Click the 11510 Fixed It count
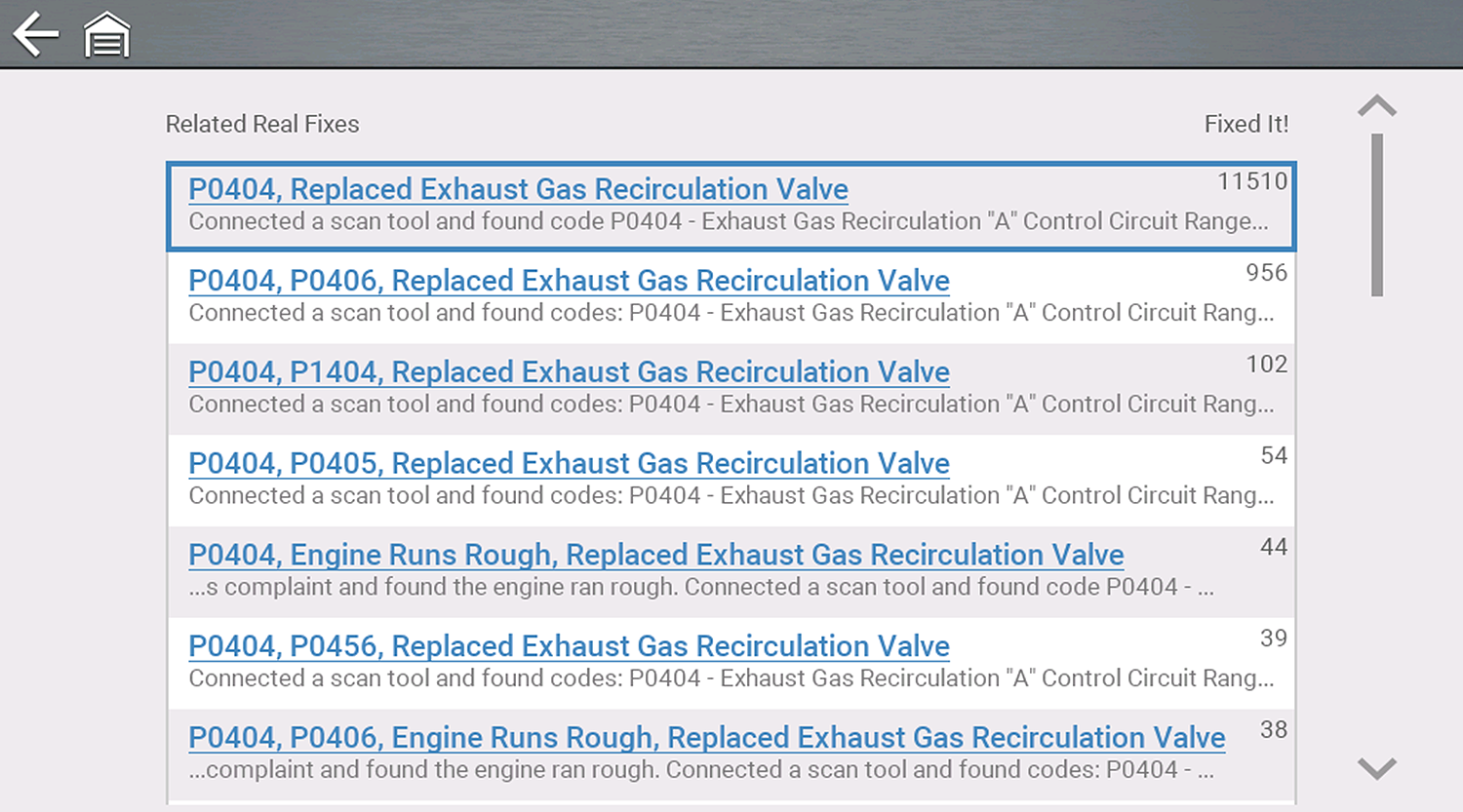This screenshot has width=1463, height=812. pos(1251,181)
